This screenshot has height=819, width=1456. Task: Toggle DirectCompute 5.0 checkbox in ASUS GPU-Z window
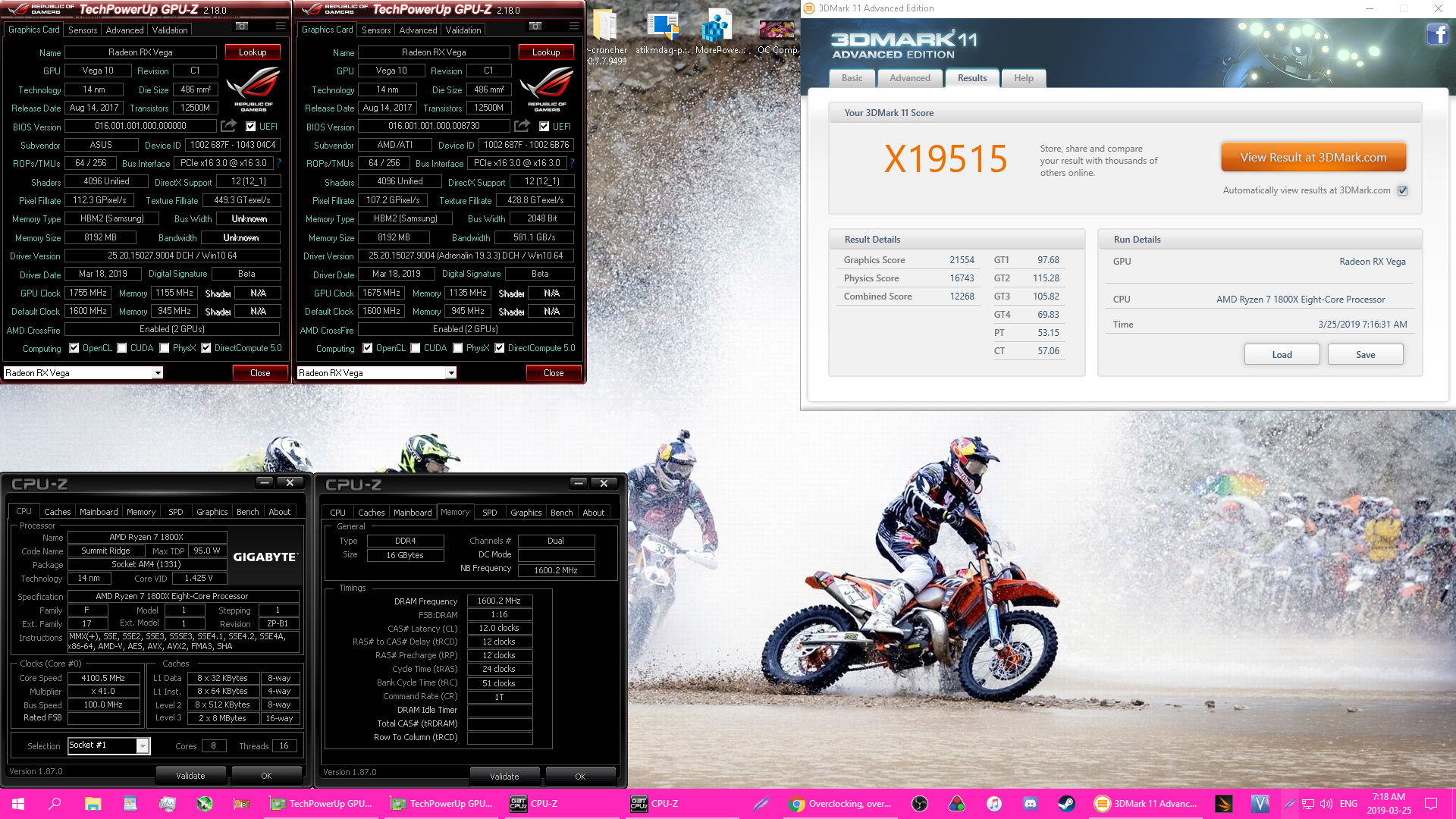coord(206,348)
